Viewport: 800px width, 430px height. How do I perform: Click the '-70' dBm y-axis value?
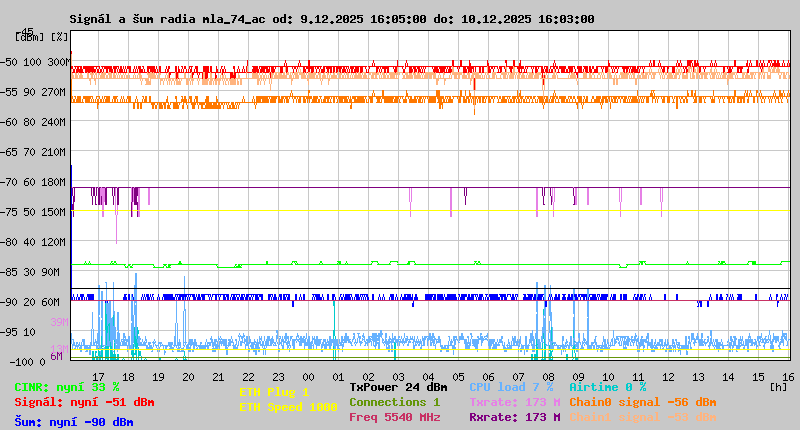[8, 182]
